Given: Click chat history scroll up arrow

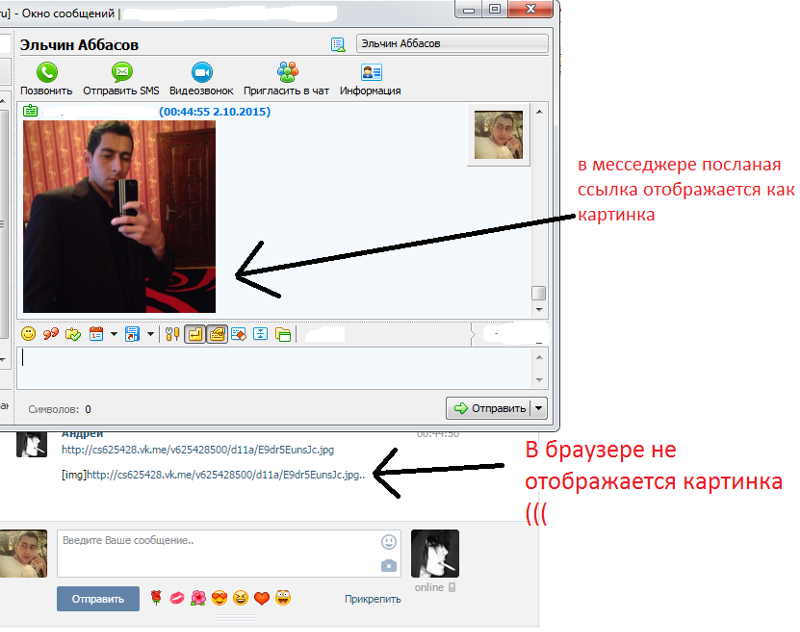Looking at the screenshot, I should 539,112.
